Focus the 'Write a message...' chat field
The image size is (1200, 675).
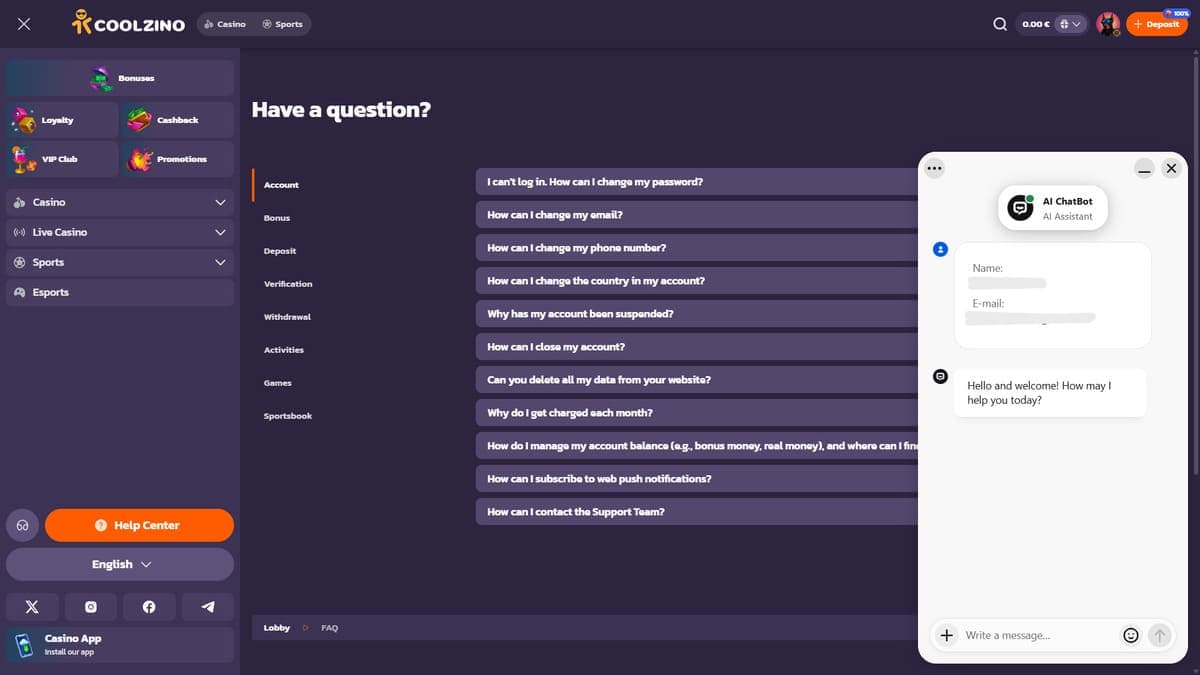point(1038,635)
